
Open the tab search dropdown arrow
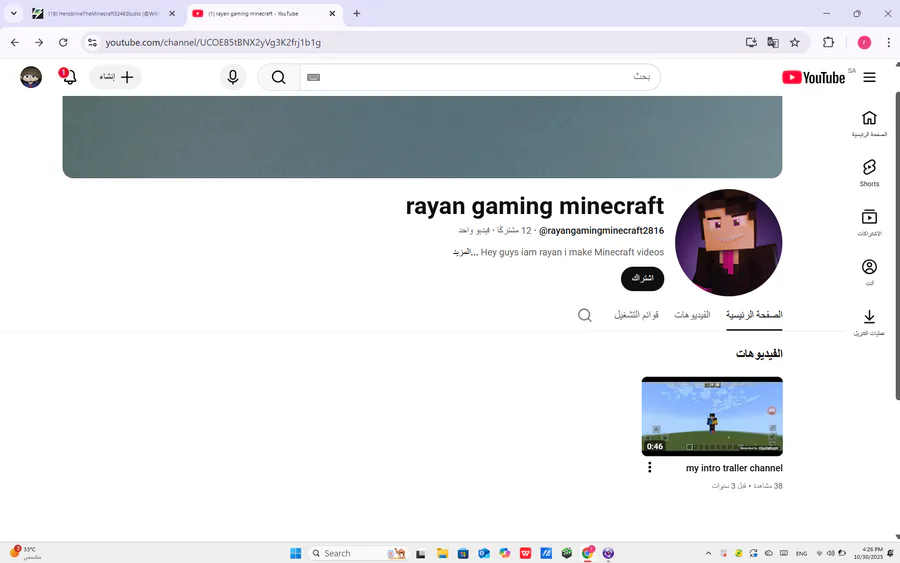[13, 13]
